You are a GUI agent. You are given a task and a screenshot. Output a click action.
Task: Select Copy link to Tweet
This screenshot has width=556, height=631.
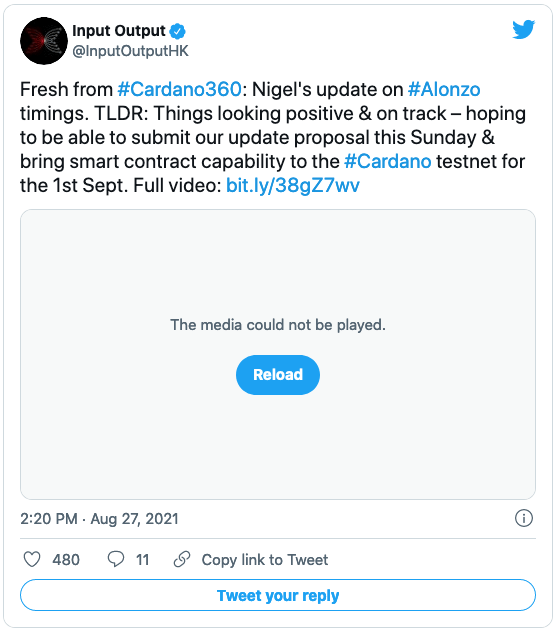(x=265, y=560)
